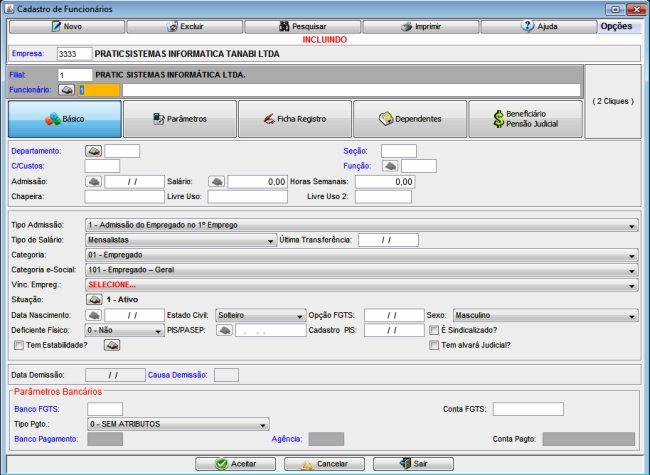The image size is (650, 475).
Task: Open Beneficiário Pensão Judicial tab
Action: click(526, 119)
